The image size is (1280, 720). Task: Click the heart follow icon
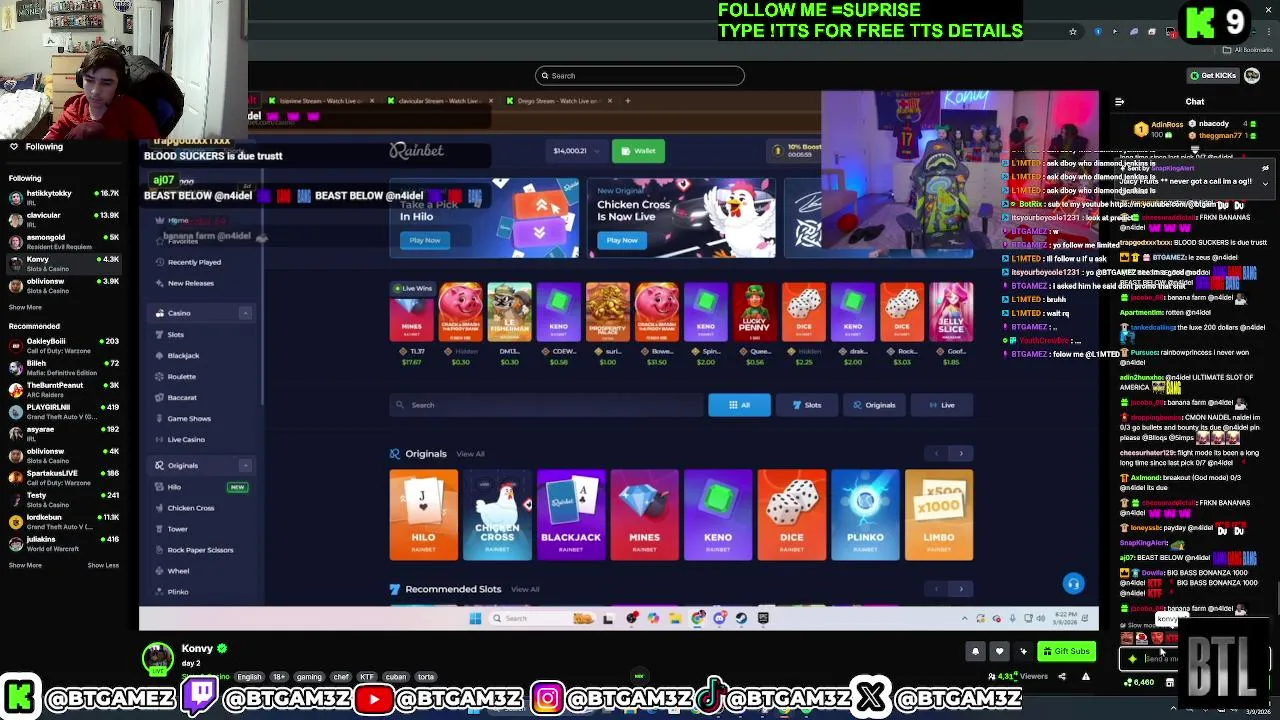[x=999, y=652]
